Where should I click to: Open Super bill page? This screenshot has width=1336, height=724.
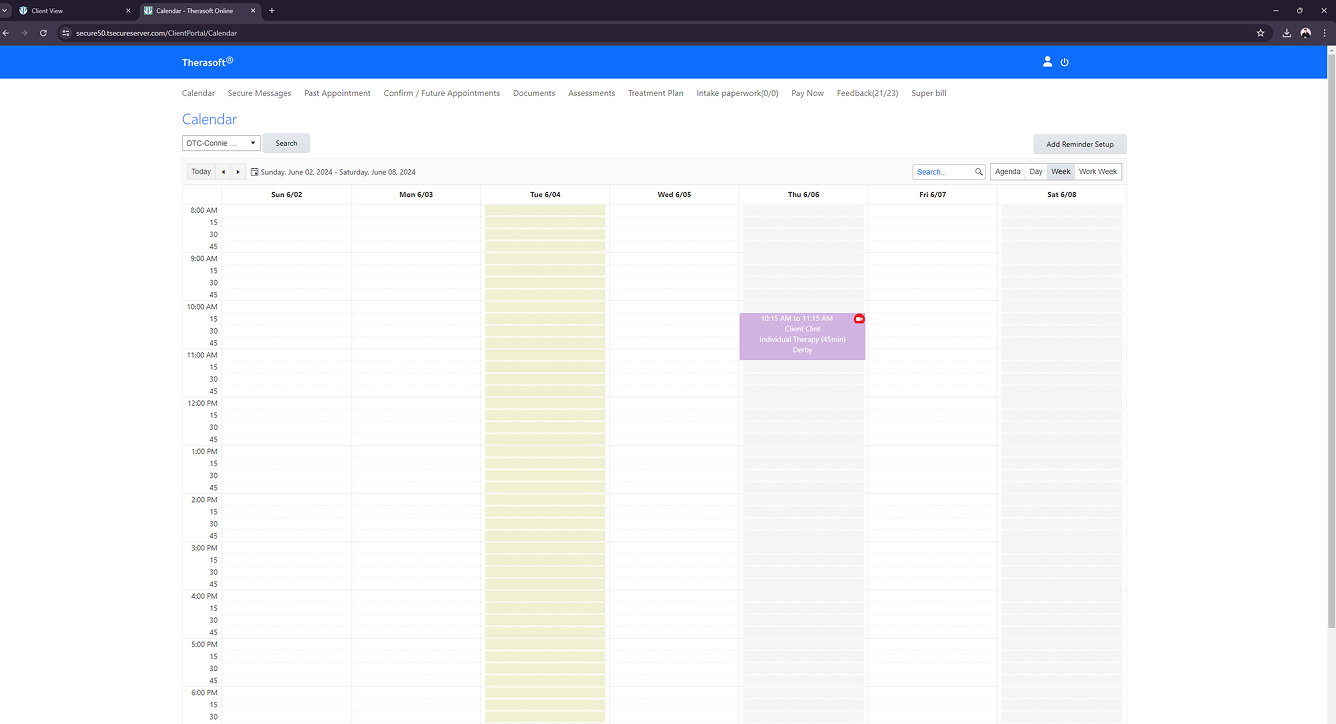pos(929,93)
